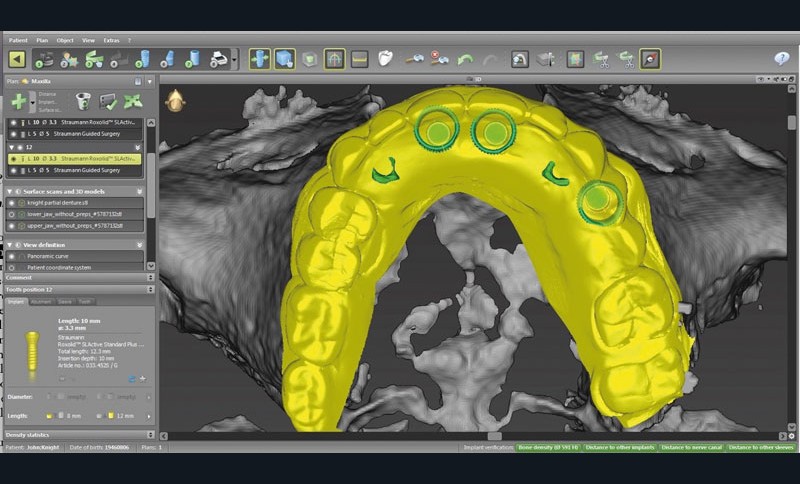Click the horizontal scrollbar under 3D view
Screen dimensions: 800x484
click(x=494, y=435)
